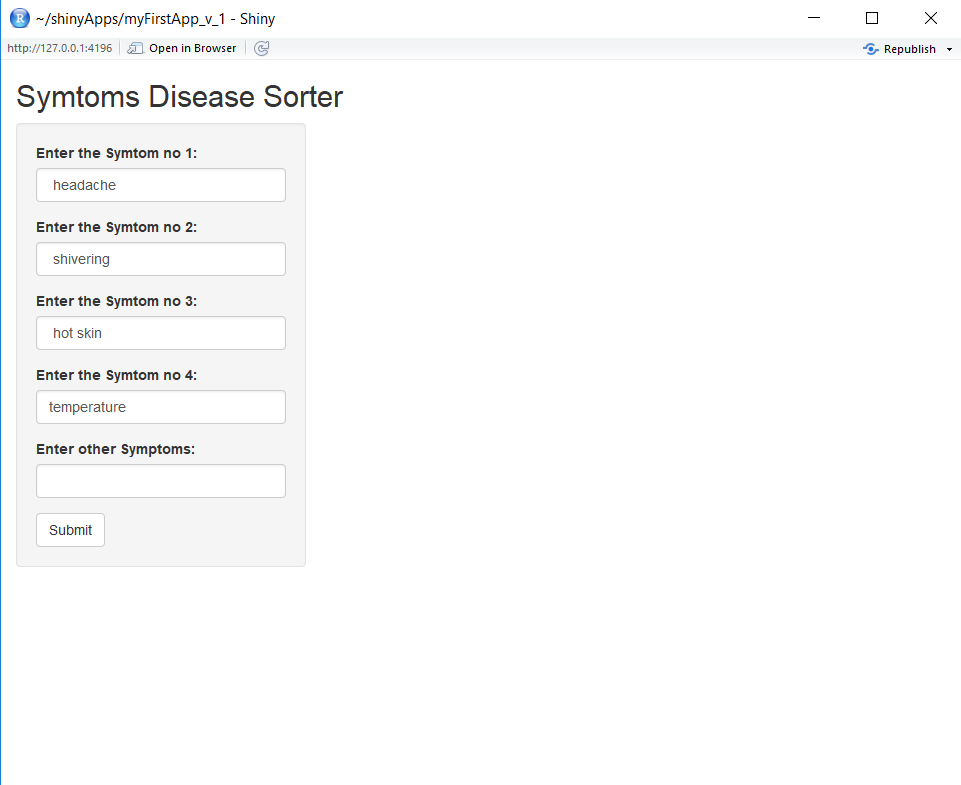
Task: Expand the Republish options arrow
Action: pyautogui.click(x=950, y=48)
